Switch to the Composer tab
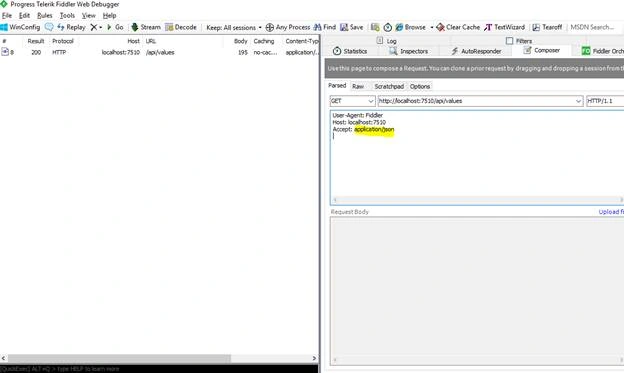624x373 pixels. [x=542, y=50]
